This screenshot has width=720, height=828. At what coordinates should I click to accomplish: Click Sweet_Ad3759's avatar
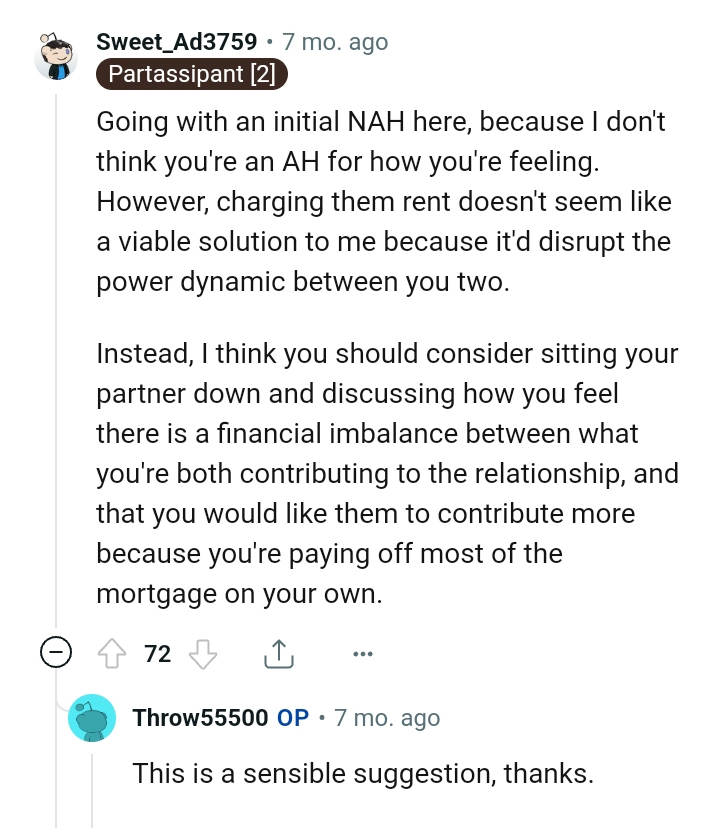(57, 57)
